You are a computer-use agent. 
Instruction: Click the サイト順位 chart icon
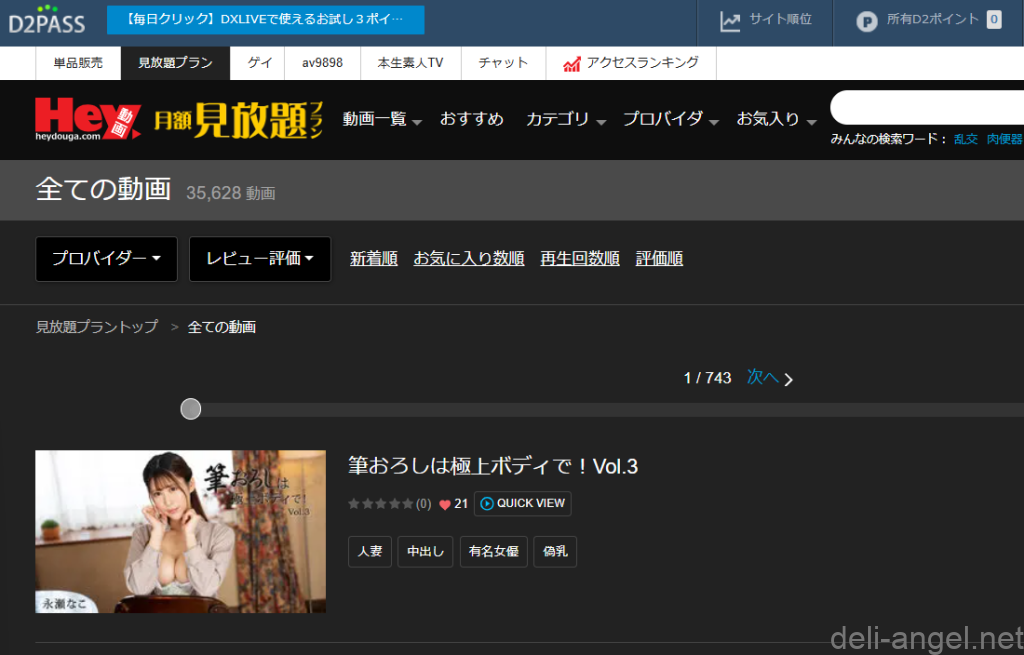[x=731, y=20]
